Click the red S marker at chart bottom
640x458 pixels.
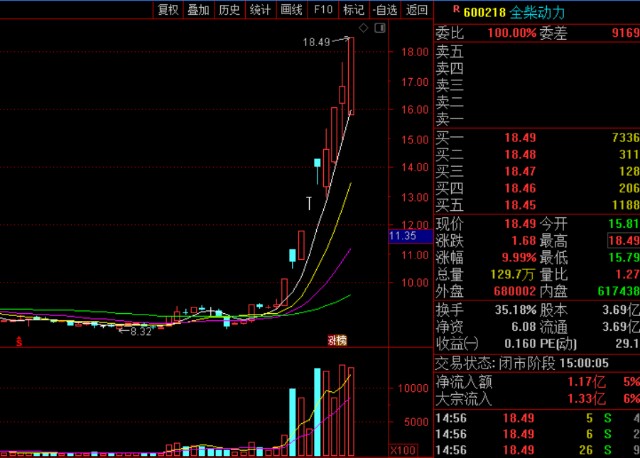tap(19, 341)
